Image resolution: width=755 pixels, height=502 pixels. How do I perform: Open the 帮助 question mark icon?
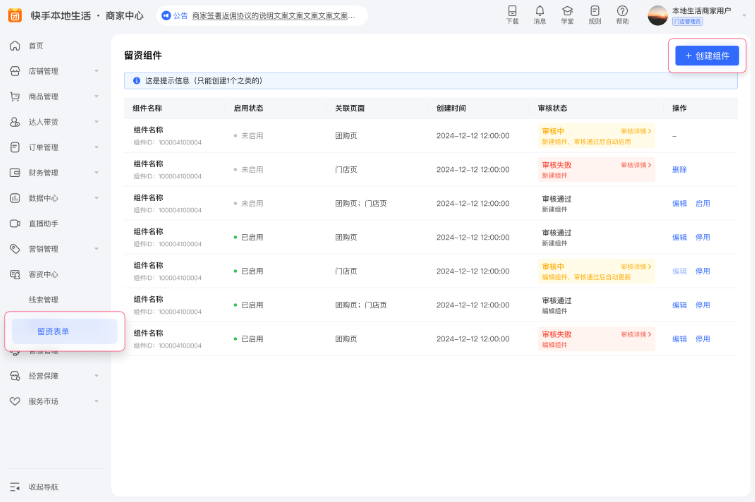tap(622, 11)
